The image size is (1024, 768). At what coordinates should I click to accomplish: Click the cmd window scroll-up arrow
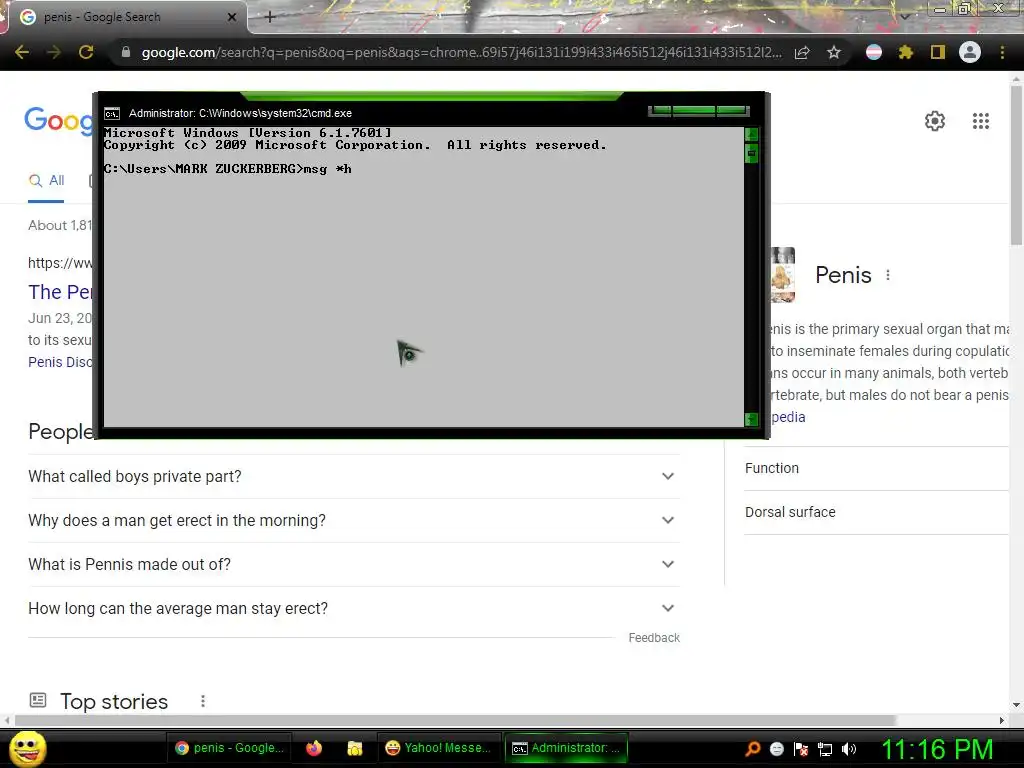[x=751, y=134]
